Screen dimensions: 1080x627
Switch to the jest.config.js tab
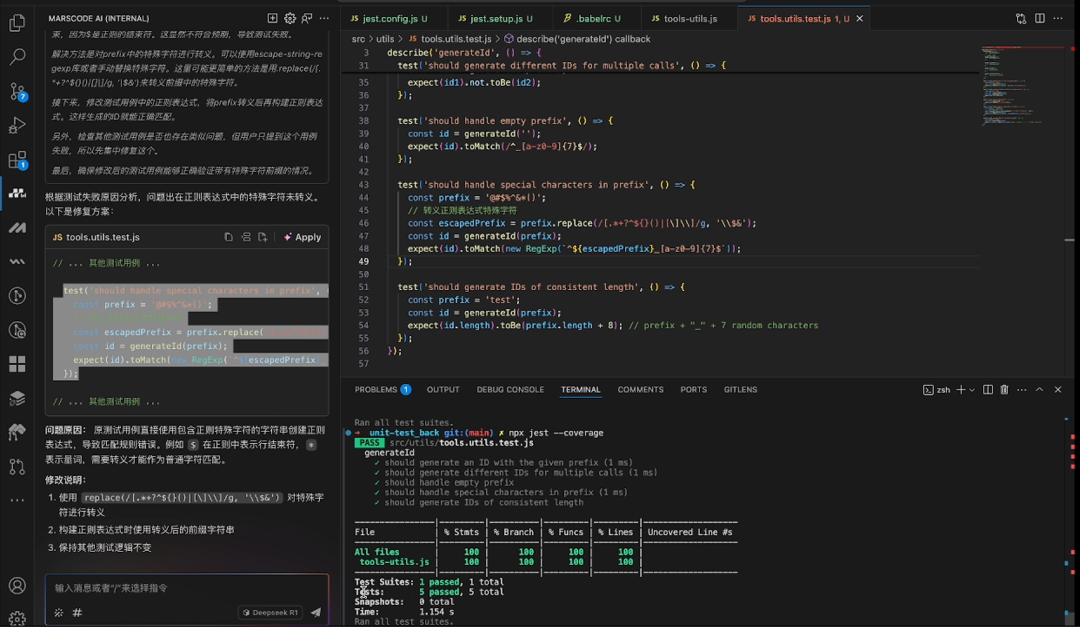[388, 18]
